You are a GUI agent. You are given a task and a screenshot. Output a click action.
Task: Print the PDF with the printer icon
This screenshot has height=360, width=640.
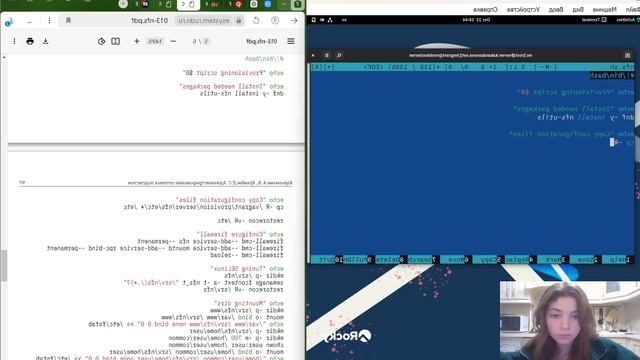[30, 41]
